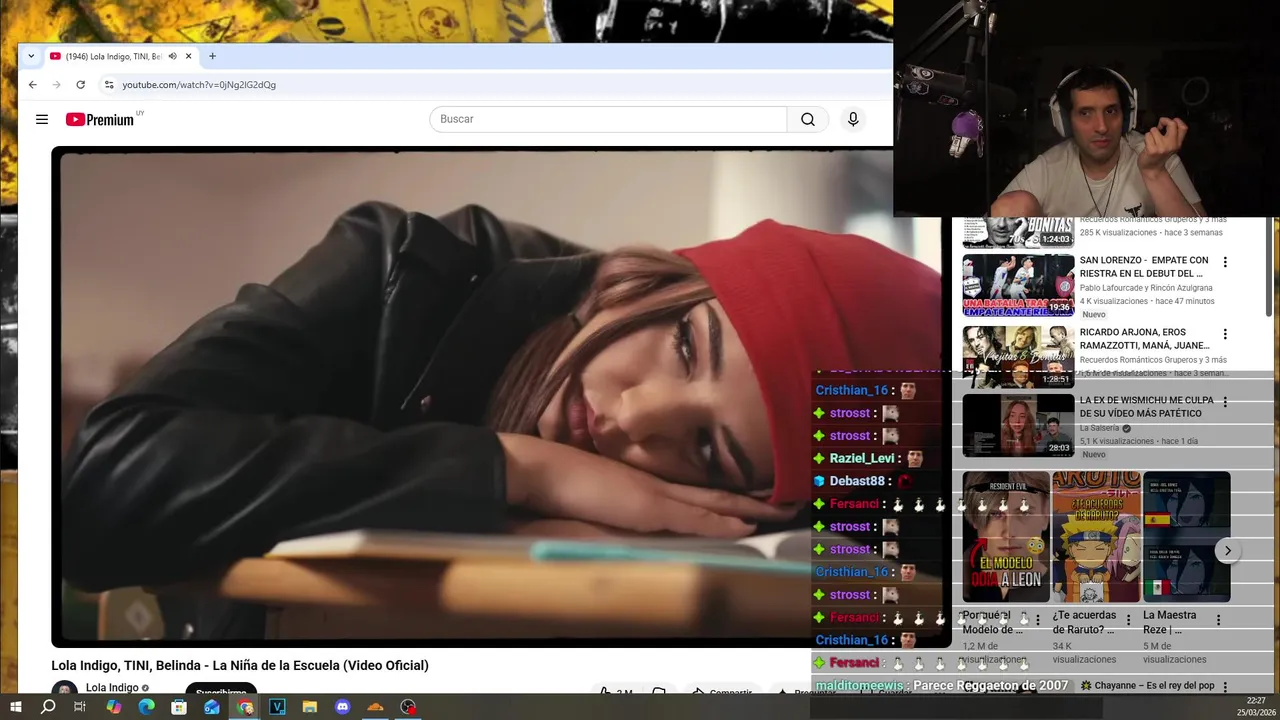Viewport: 1280px width, 720px height.
Task: Open the YouTube hamburger guide menu
Action: pyautogui.click(x=42, y=119)
